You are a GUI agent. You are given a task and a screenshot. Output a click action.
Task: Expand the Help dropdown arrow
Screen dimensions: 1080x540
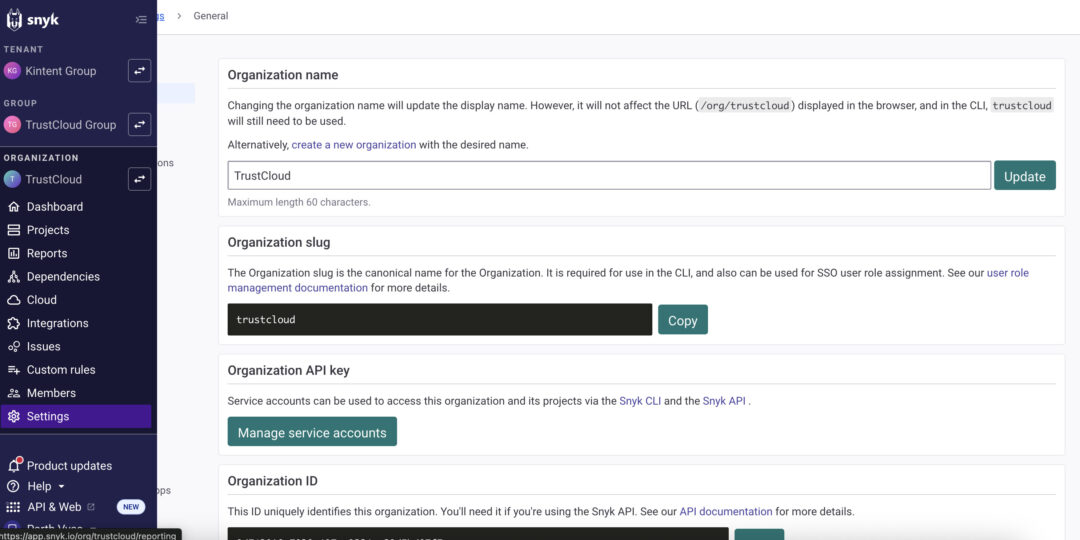tap(61, 487)
